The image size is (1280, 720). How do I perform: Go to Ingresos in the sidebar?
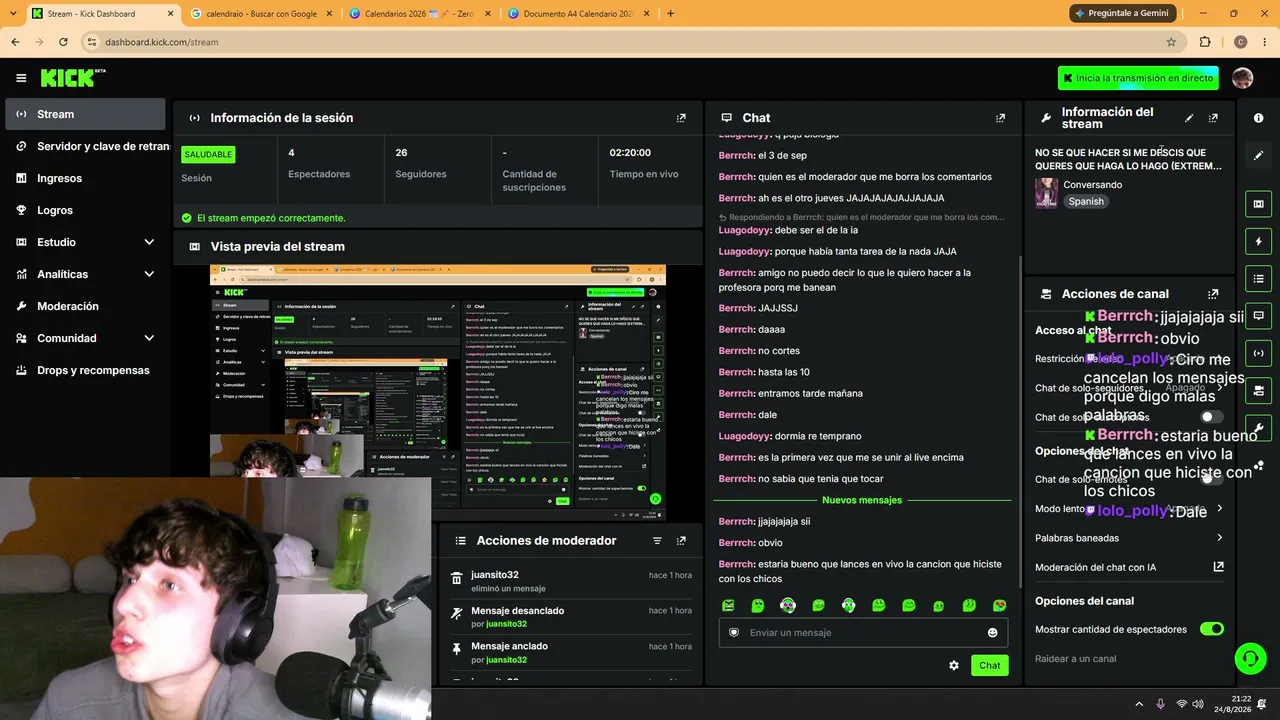[x=85, y=178]
